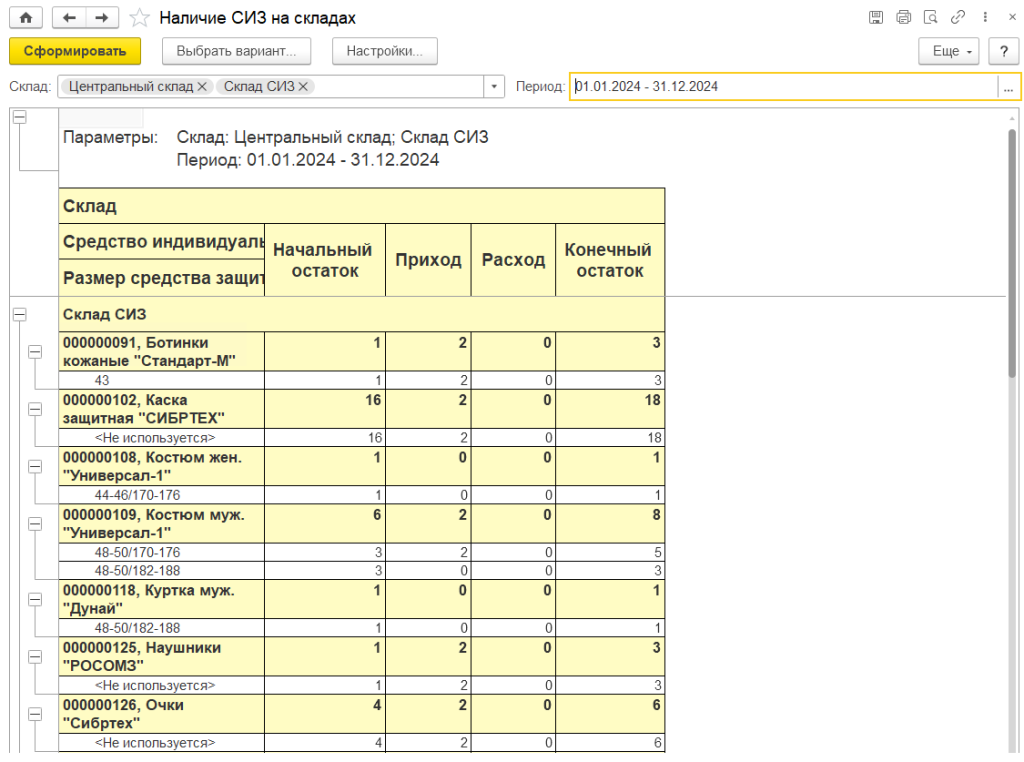Open the Склад dropdown list
1024x762 pixels.
click(x=495, y=87)
